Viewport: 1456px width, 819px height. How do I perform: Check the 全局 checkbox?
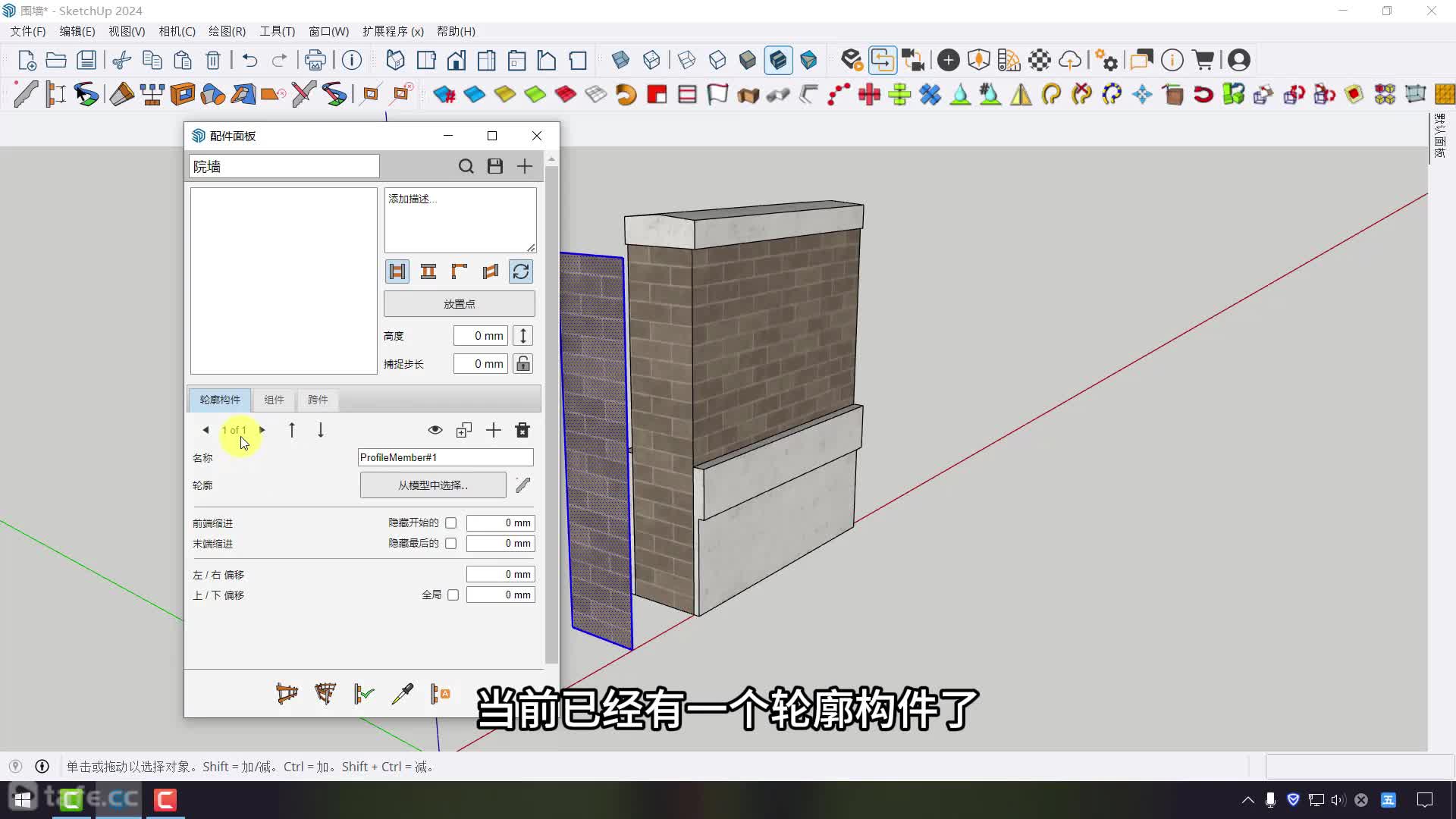(x=453, y=595)
